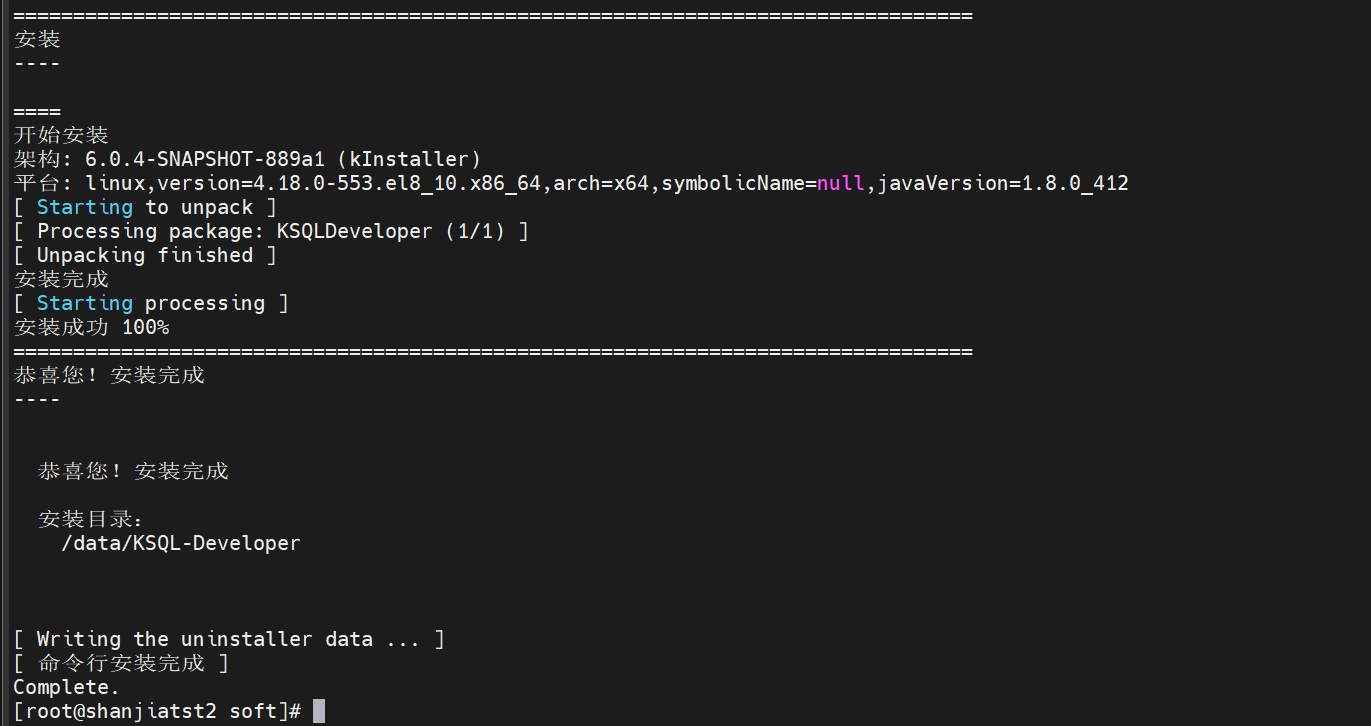
Task: Click the 'Writing the uninstaller data' line
Action: (x=228, y=639)
